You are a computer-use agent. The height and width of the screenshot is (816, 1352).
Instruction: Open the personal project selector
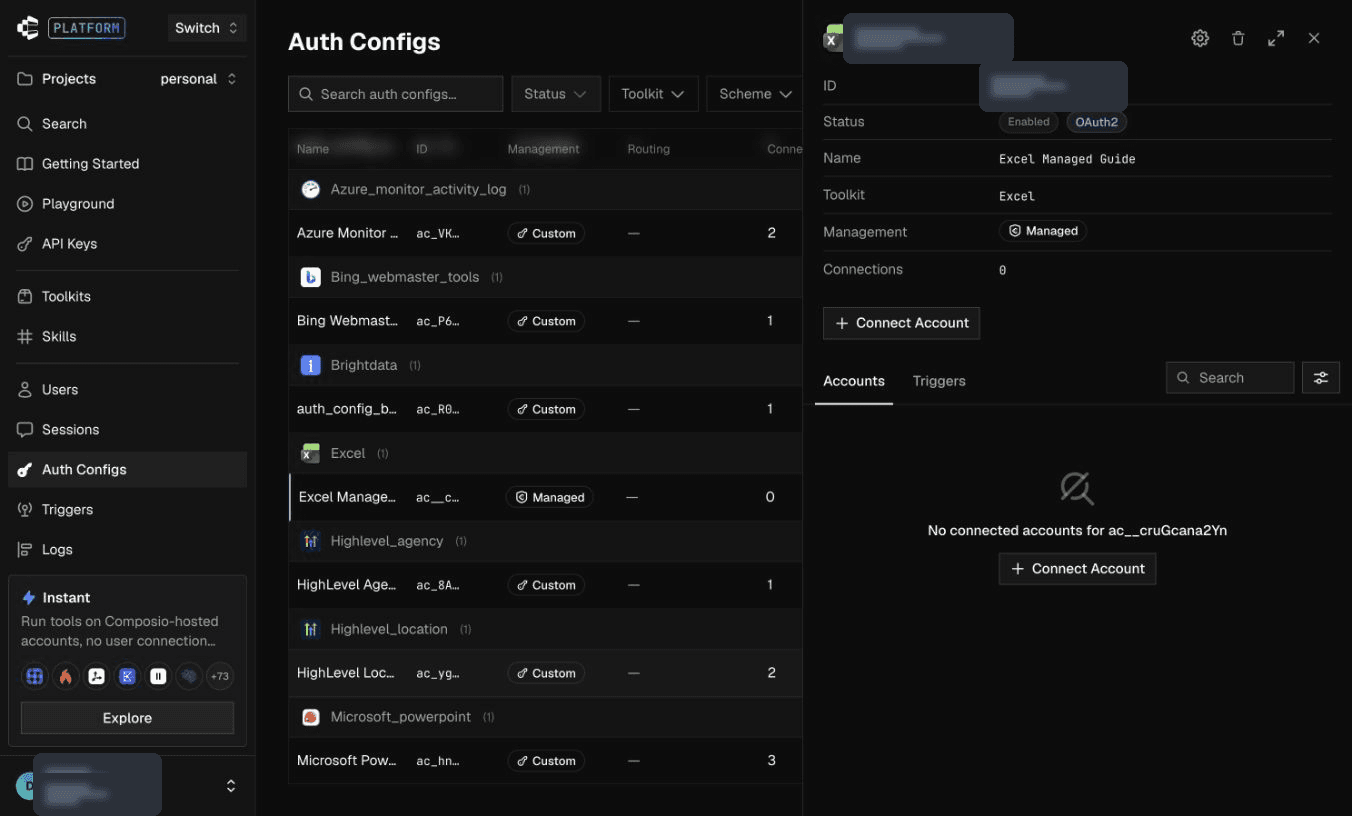[x=198, y=79]
